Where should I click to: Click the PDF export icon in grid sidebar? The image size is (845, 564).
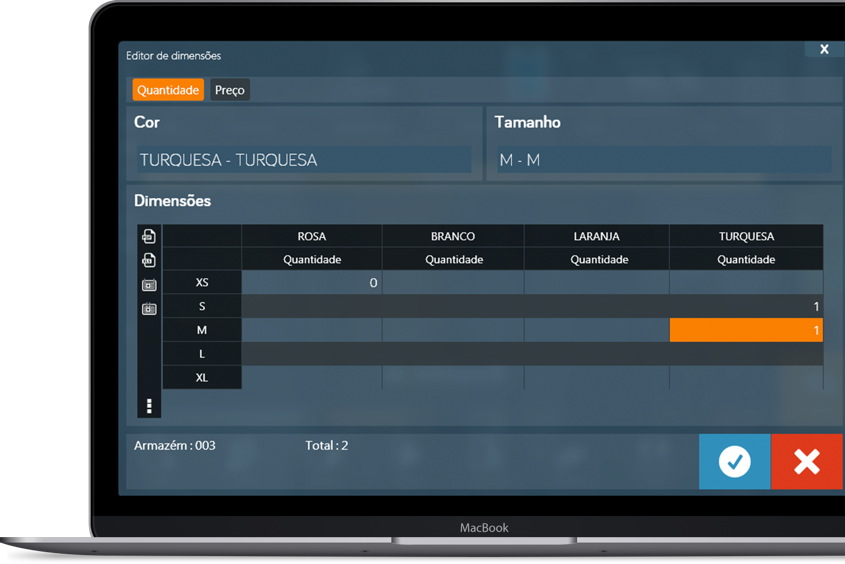(149, 237)
